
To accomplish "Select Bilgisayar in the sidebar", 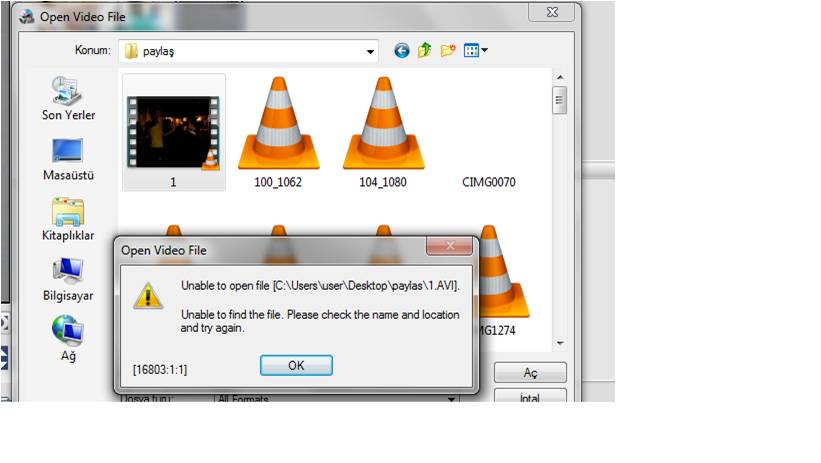I will click(68, 280).
